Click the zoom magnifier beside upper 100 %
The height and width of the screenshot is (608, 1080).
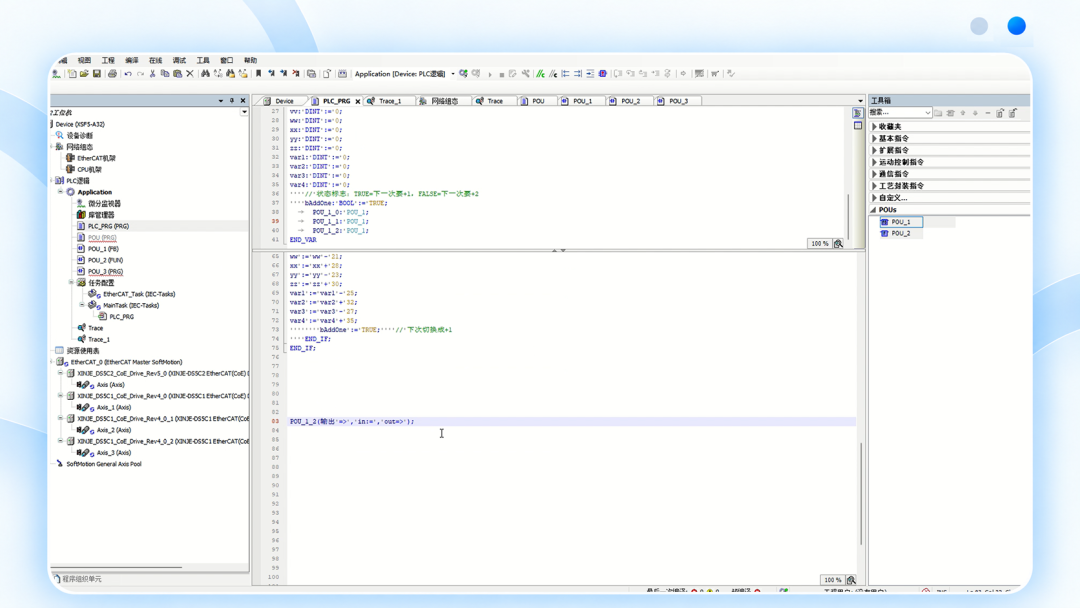tap(838, 244)
